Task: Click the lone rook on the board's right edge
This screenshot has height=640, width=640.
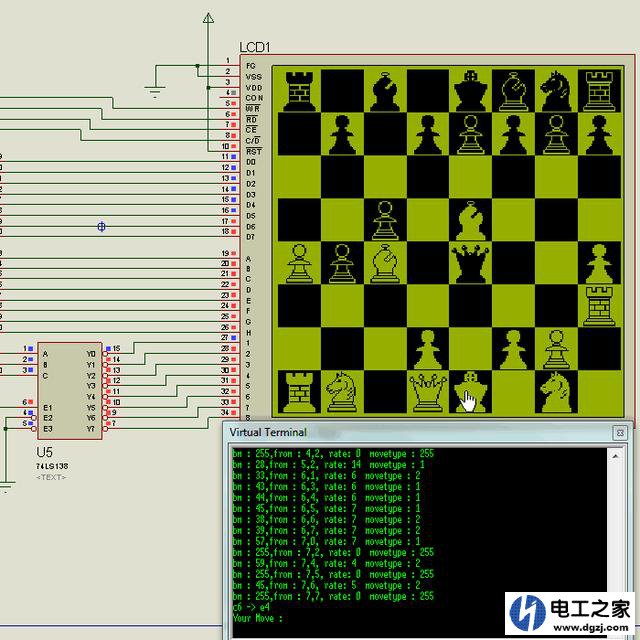Action: click(x=599, y=306)
